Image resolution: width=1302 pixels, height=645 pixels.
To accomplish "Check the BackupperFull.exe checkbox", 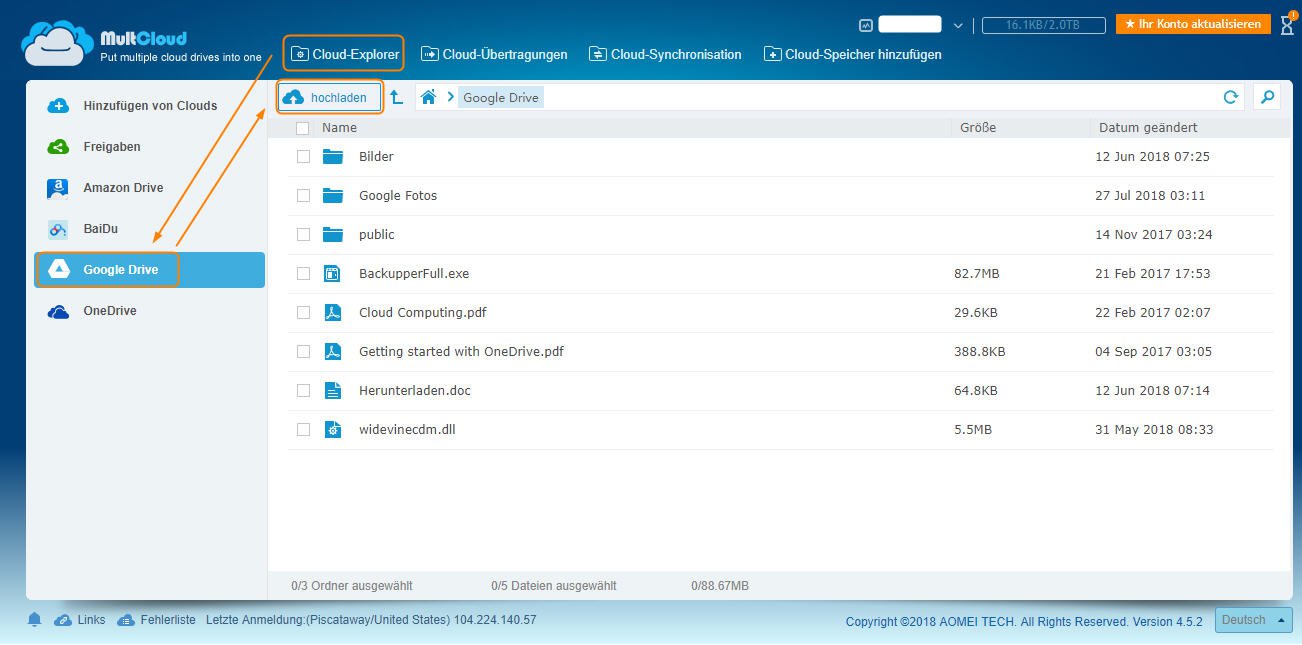I will [x=303, y=273].
